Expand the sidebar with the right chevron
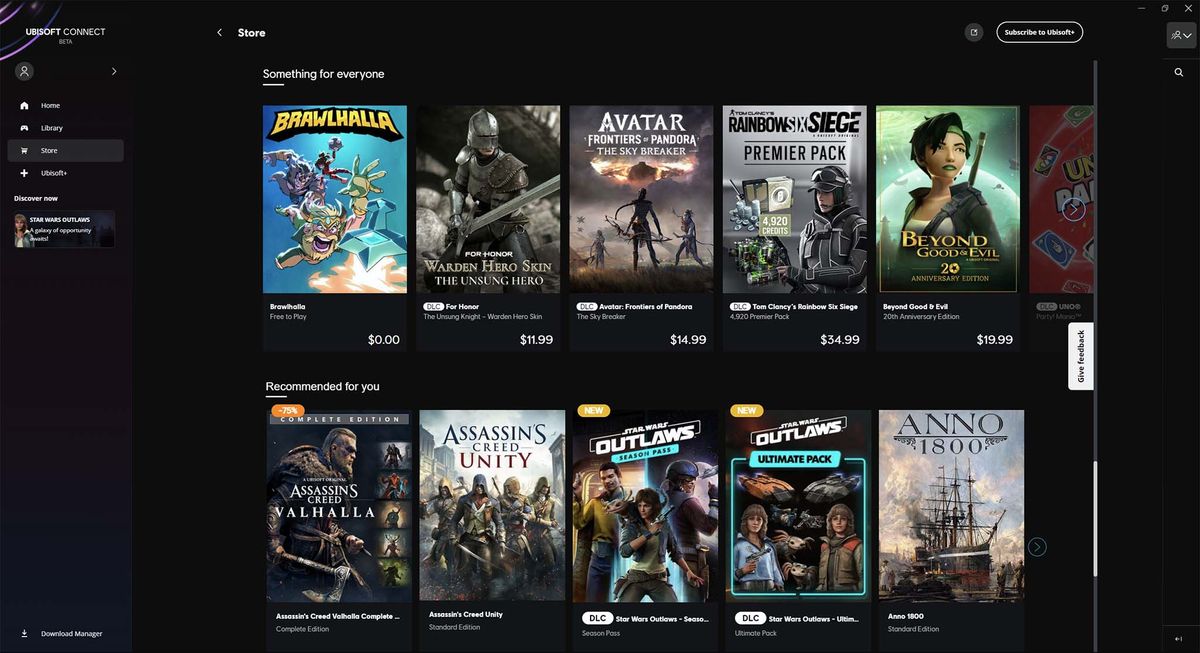The height and width of the screenshot is (653, 1200). click(113, 71)
